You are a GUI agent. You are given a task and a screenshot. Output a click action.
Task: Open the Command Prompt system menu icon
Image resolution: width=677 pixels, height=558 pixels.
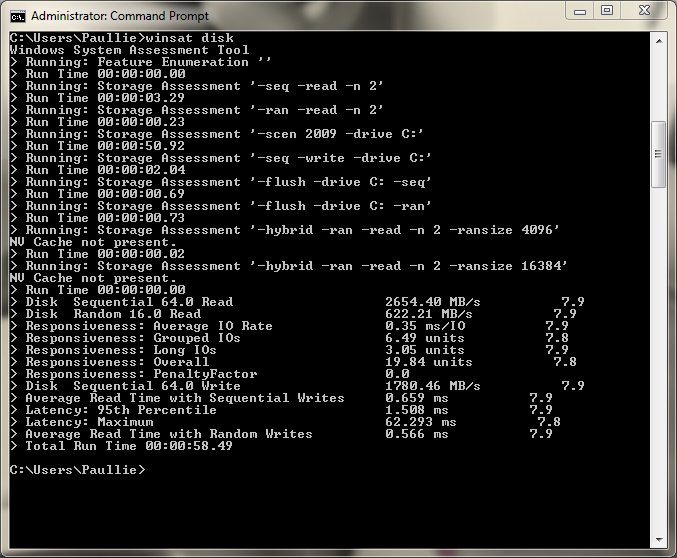17,16
